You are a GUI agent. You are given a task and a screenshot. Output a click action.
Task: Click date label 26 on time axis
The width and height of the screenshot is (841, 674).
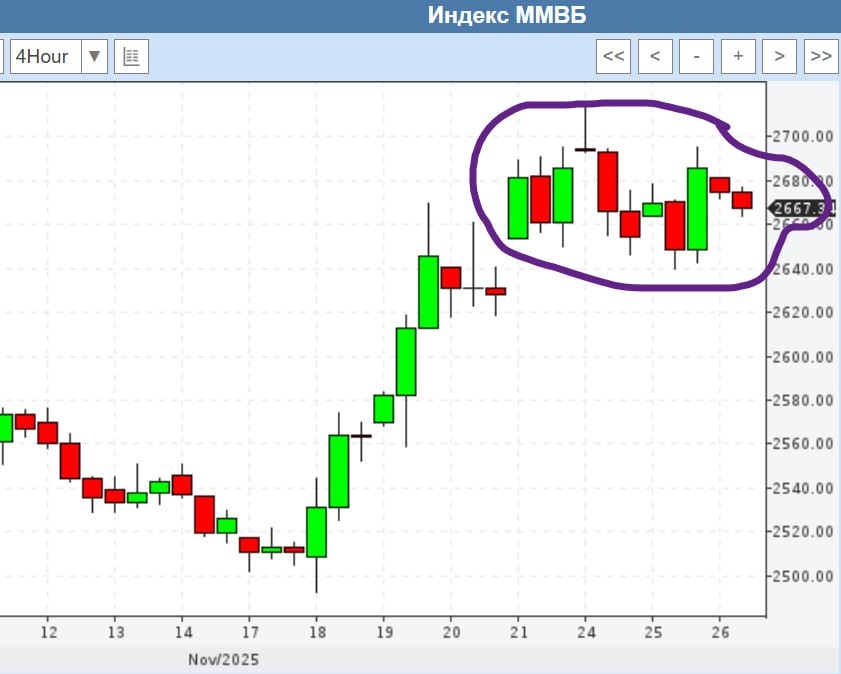[720, 633]
